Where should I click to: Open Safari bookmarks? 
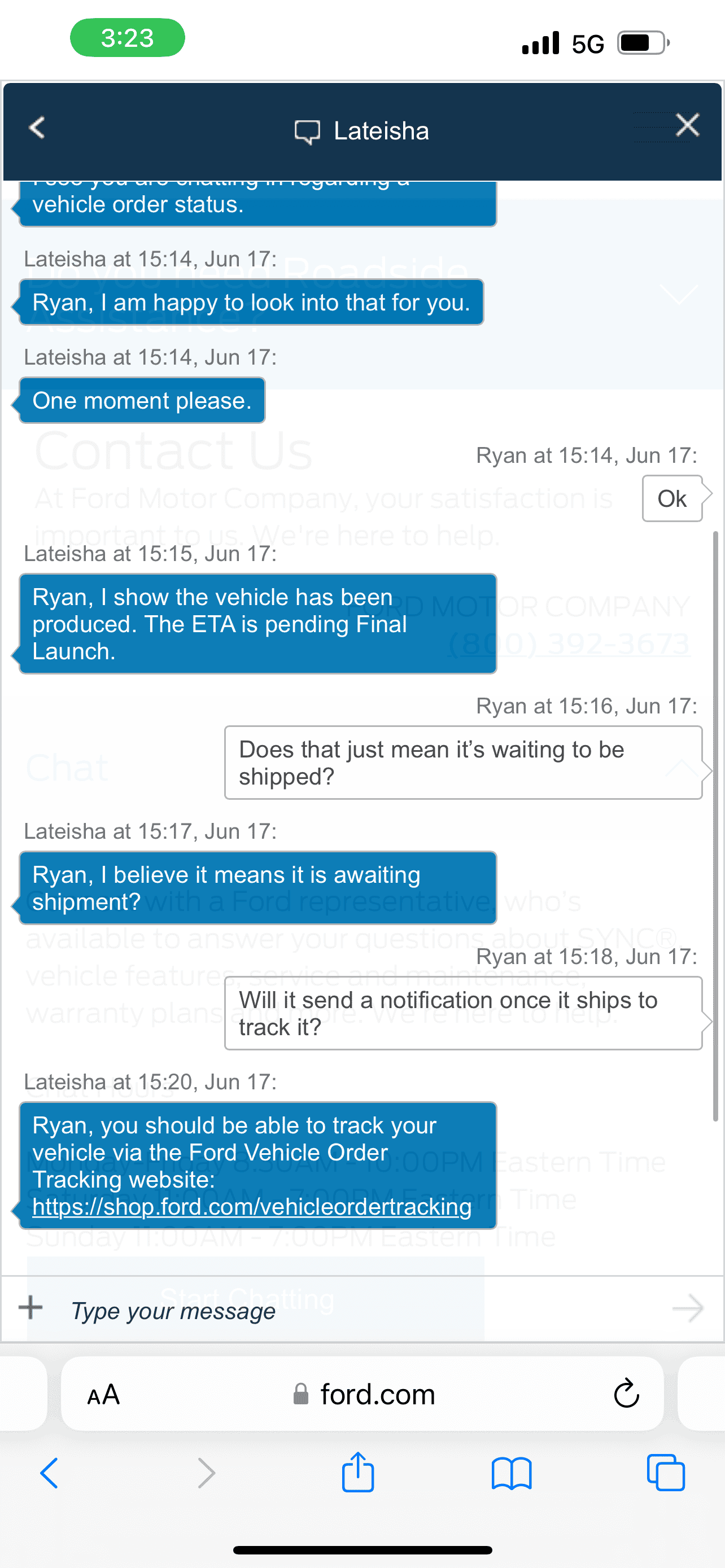pos(512,1473)
